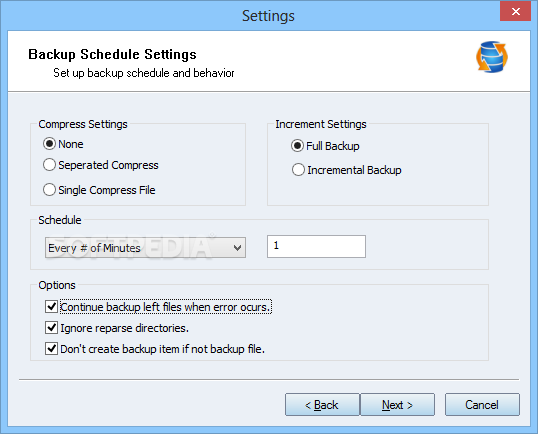The image size is (538, 434).
Task: Click the Ignore reparse directories label text
Action: point(125,328)
